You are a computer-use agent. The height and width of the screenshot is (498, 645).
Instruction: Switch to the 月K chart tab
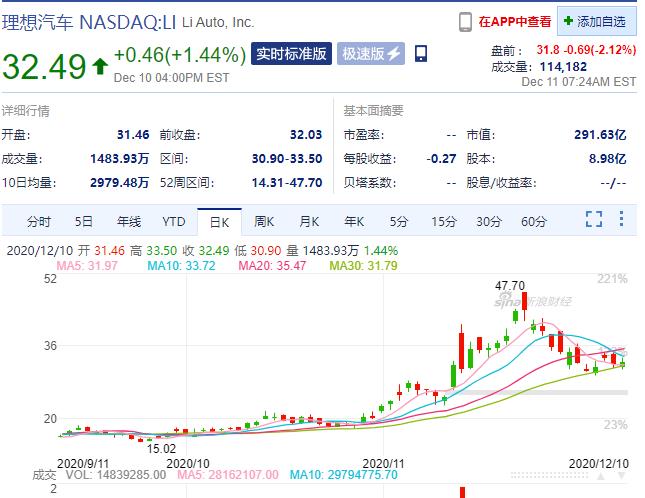[x=309, y=222]
